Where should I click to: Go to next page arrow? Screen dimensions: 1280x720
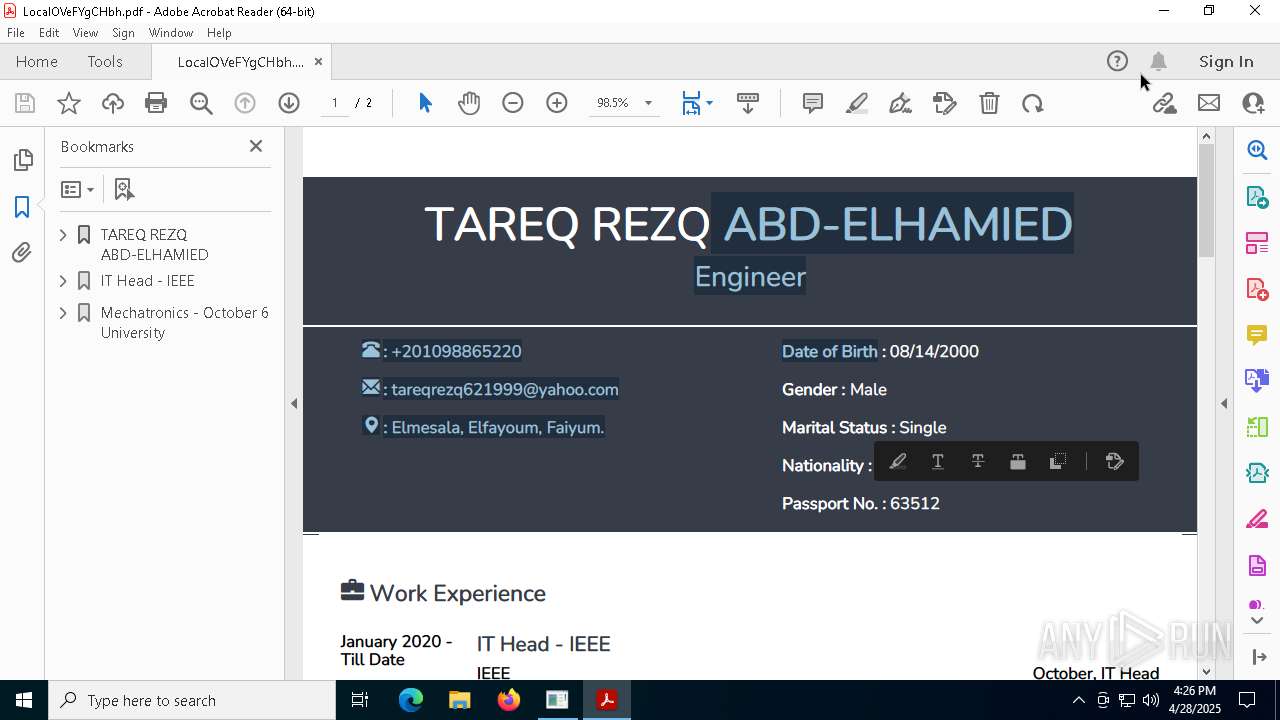click(289, 103)
